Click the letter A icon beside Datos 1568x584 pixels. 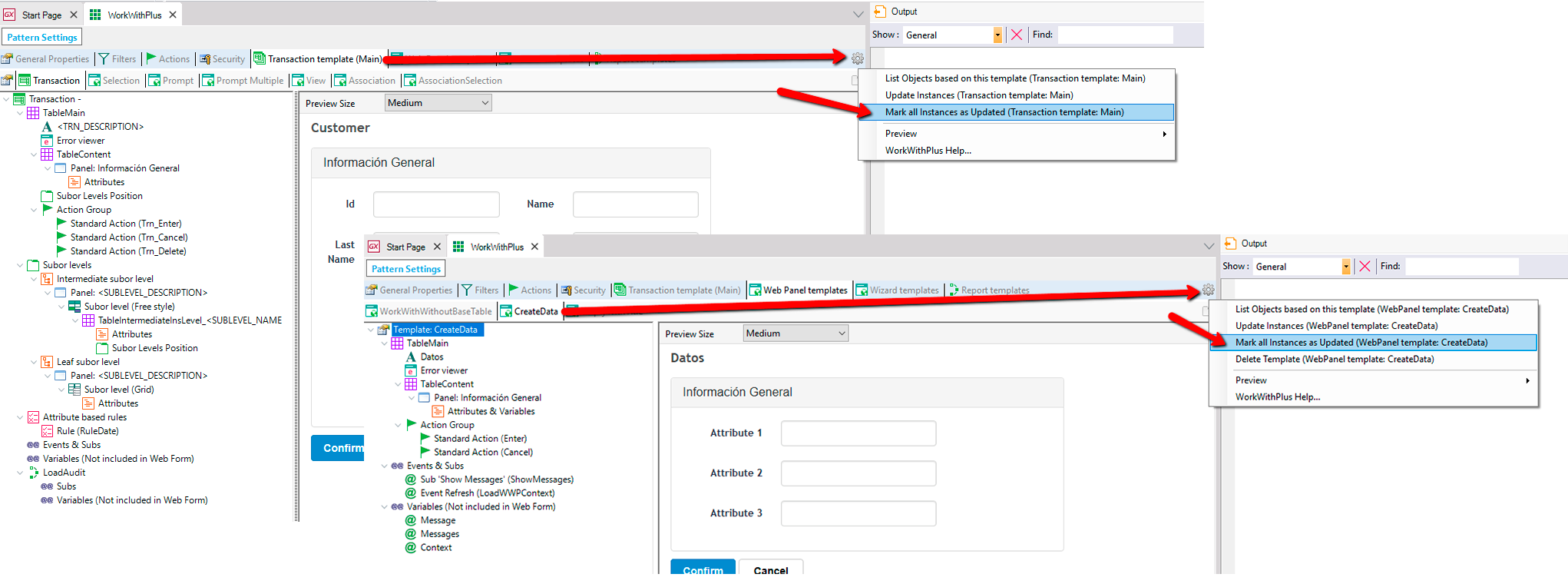(412, 357)
